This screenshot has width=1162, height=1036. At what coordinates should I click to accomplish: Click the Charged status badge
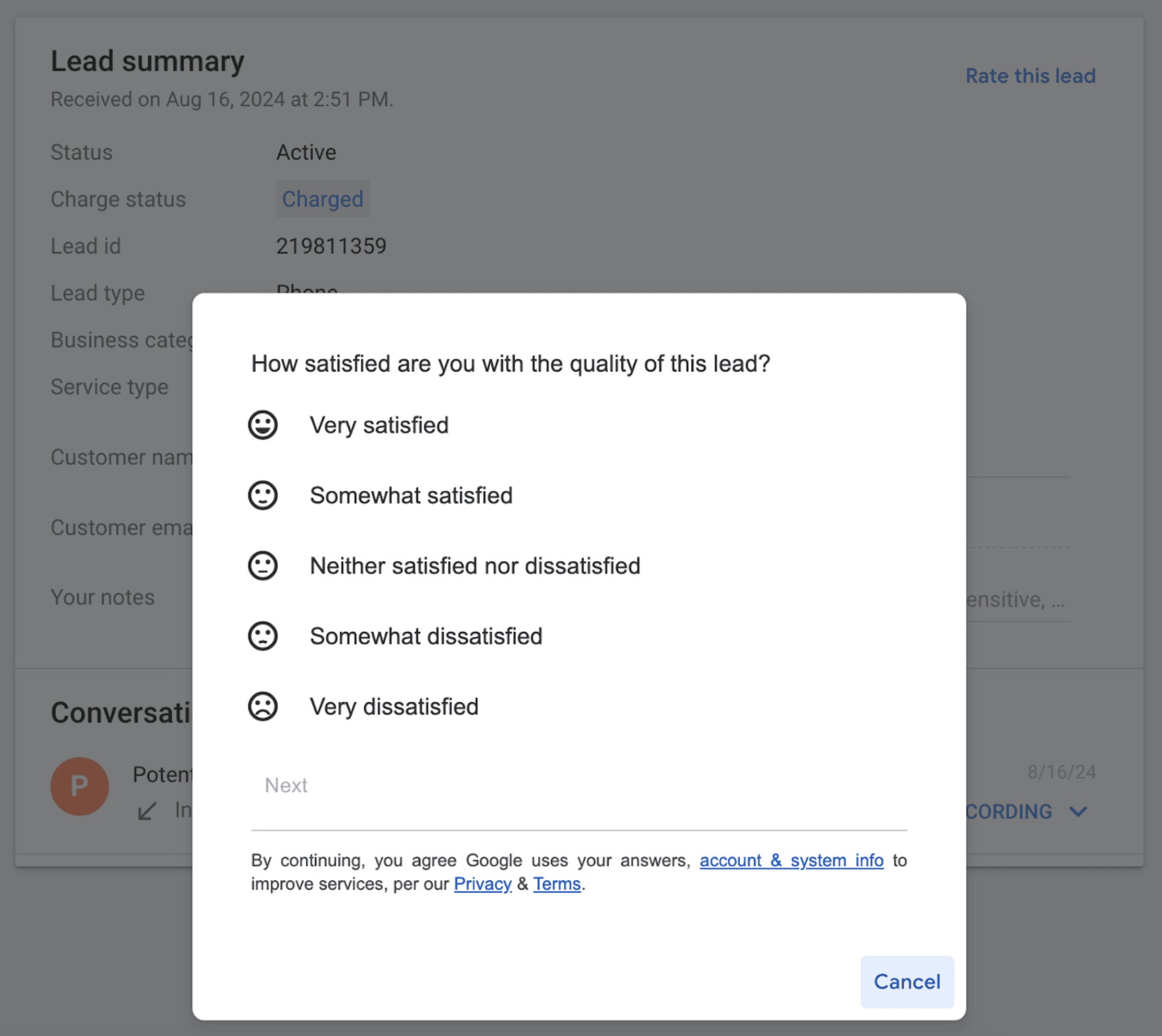[x=322, y=199]
